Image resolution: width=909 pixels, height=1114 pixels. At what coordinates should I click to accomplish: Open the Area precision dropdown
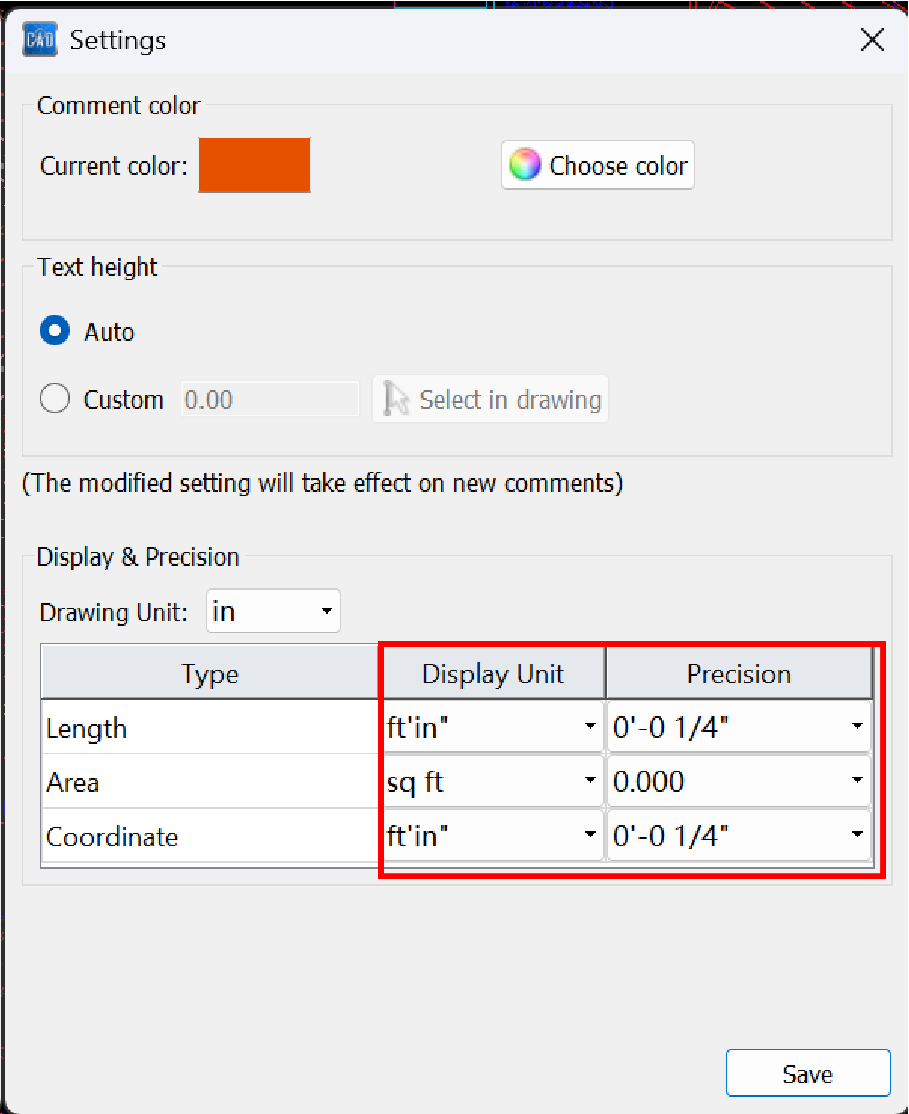738,782
